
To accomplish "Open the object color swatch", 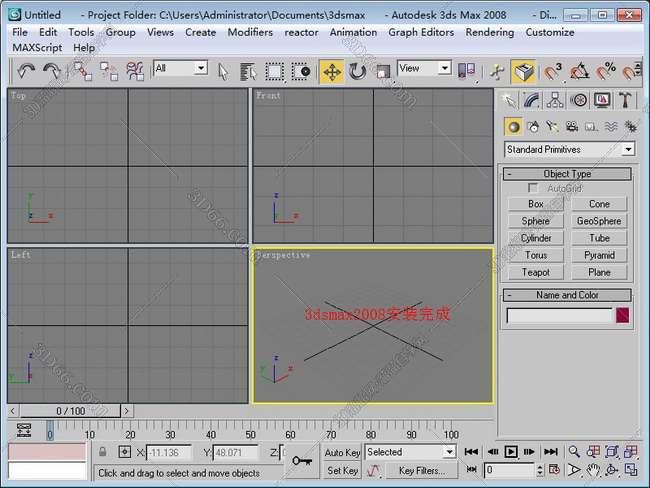I will pyautogui.click(x=623, y=316).
